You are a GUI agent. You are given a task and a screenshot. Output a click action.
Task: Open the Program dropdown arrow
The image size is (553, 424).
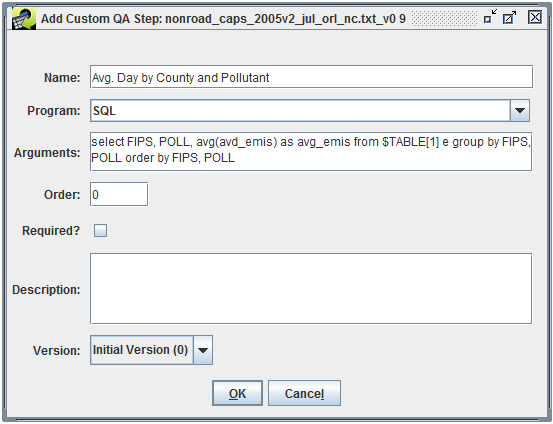pos(519,111)
